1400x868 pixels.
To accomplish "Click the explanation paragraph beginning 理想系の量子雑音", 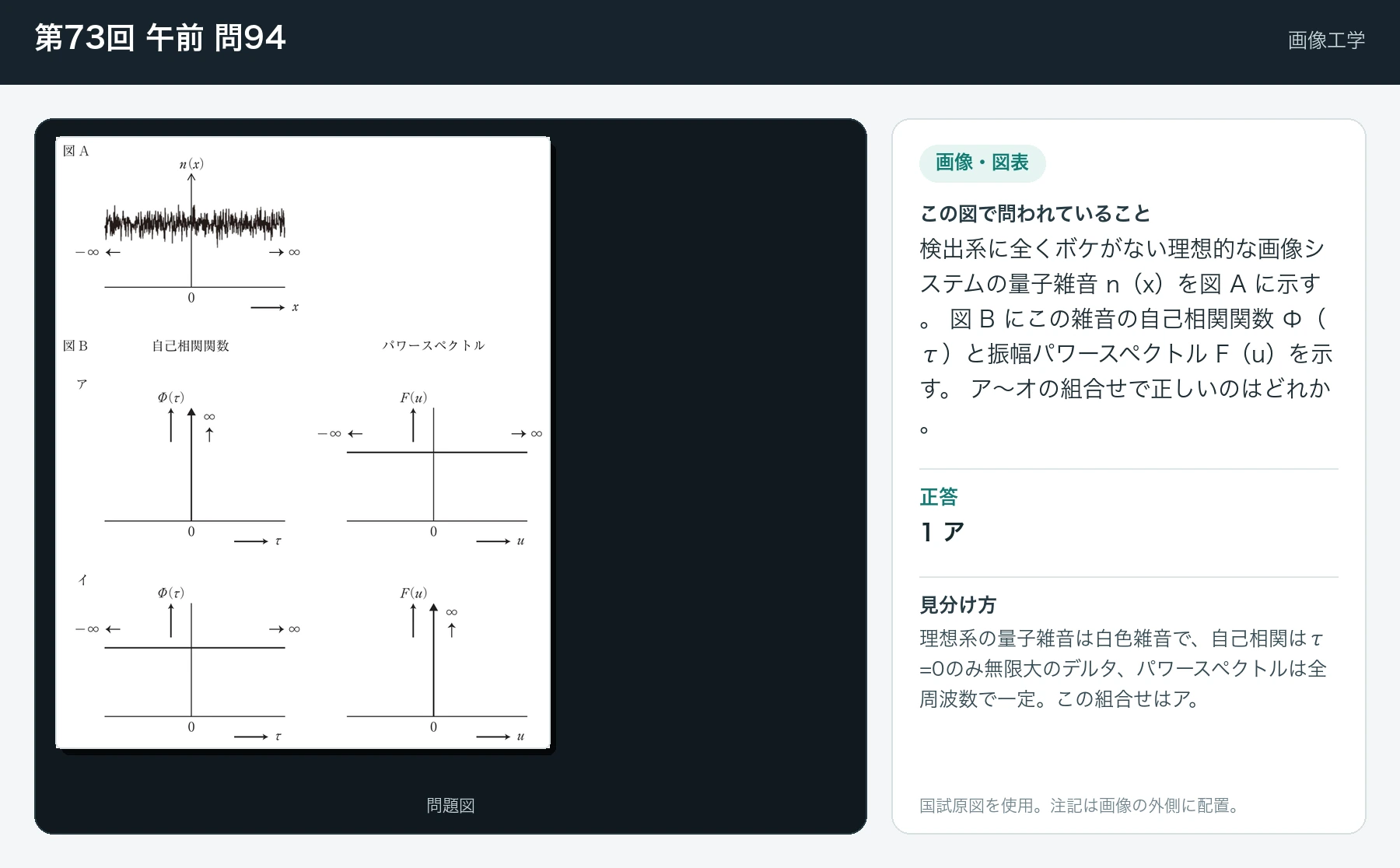I will (1122, 669).
